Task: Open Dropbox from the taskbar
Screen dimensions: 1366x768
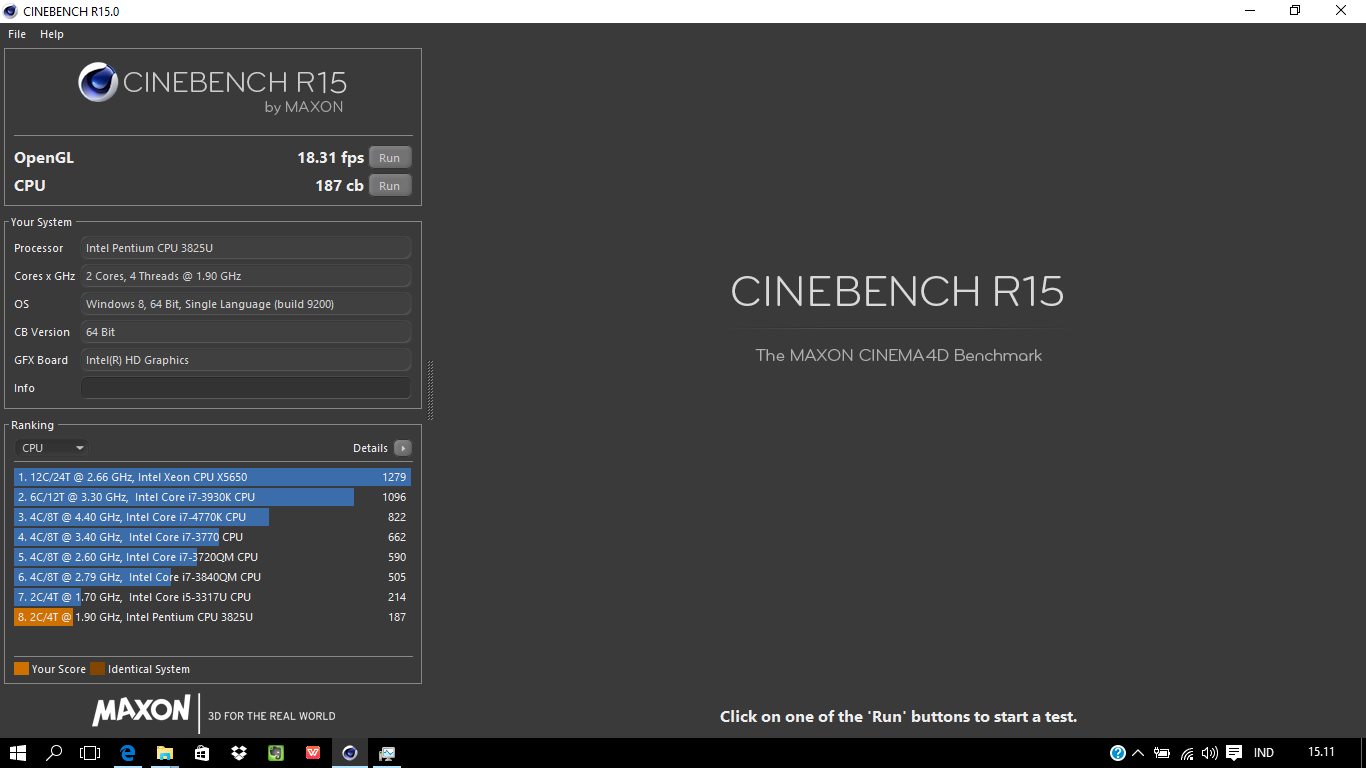Action: (x=239, y=753)
